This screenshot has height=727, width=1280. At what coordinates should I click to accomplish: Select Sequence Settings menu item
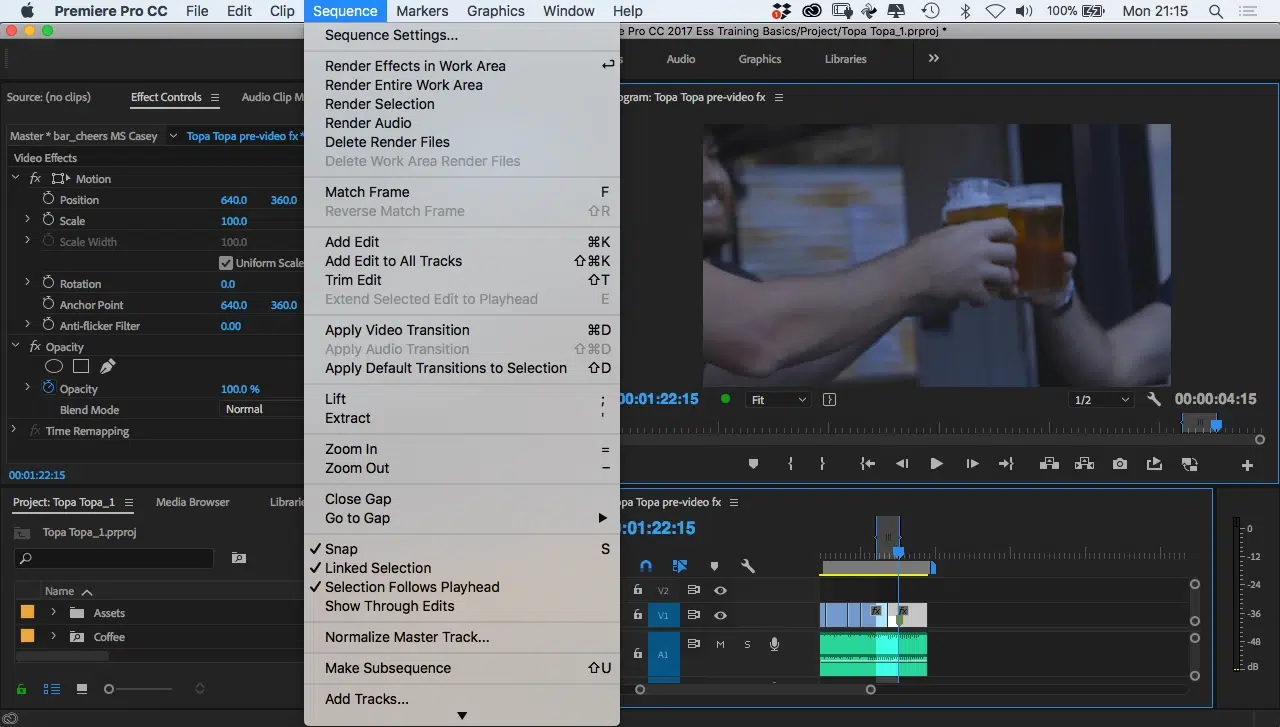pos(391,36)
